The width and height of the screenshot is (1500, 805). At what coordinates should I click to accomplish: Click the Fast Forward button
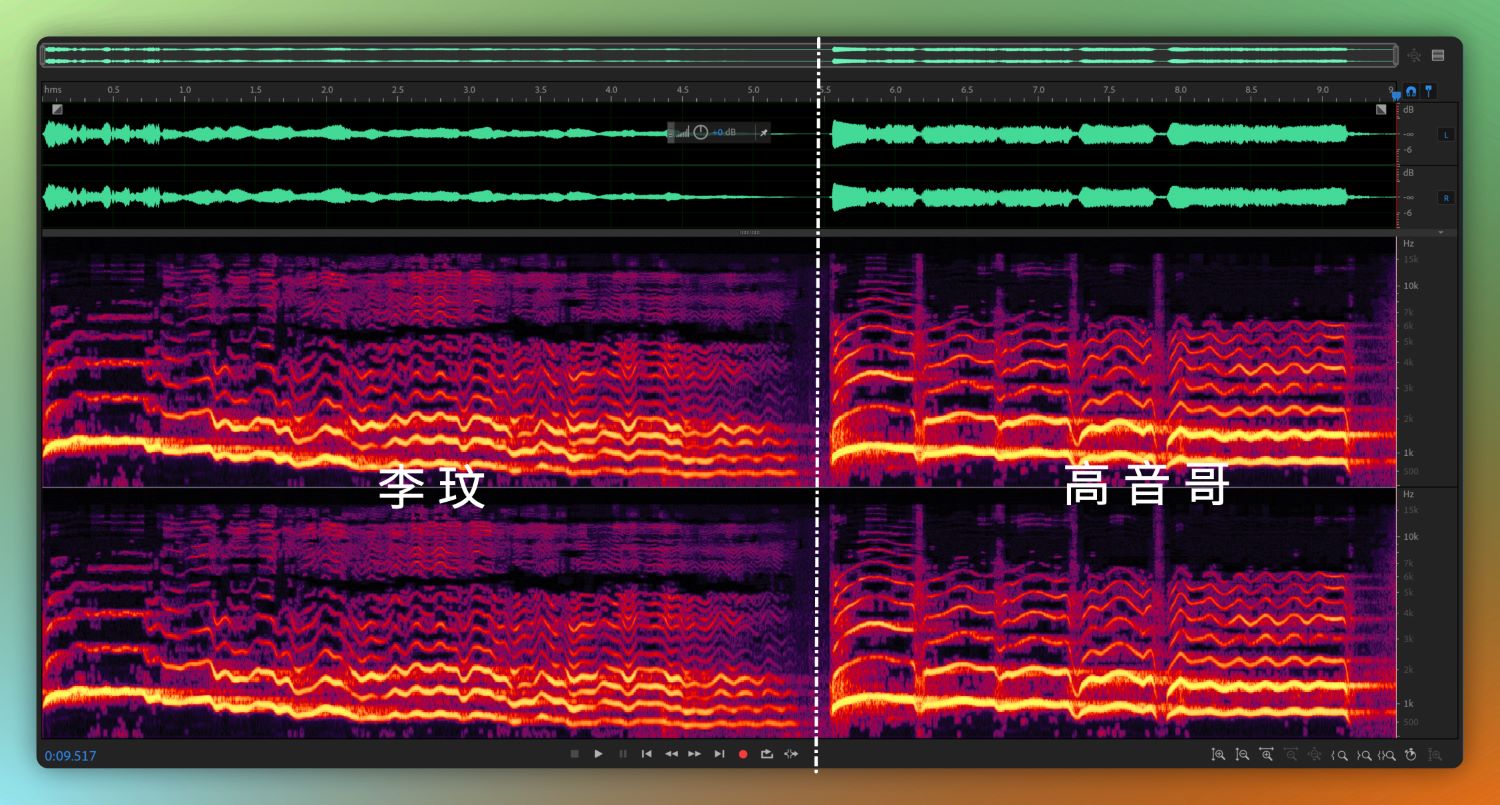(x=695, y=754)
